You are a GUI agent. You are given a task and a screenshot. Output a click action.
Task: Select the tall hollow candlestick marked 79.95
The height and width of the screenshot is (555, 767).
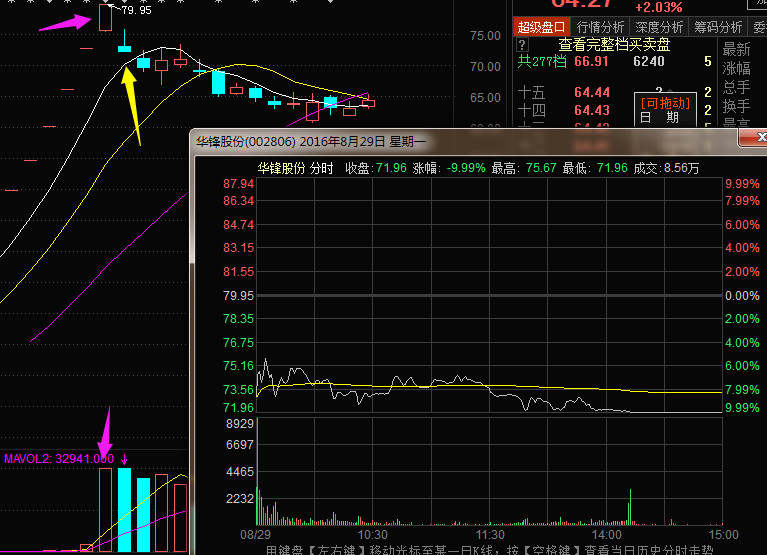pyautogui.click(x=105, y=18)
